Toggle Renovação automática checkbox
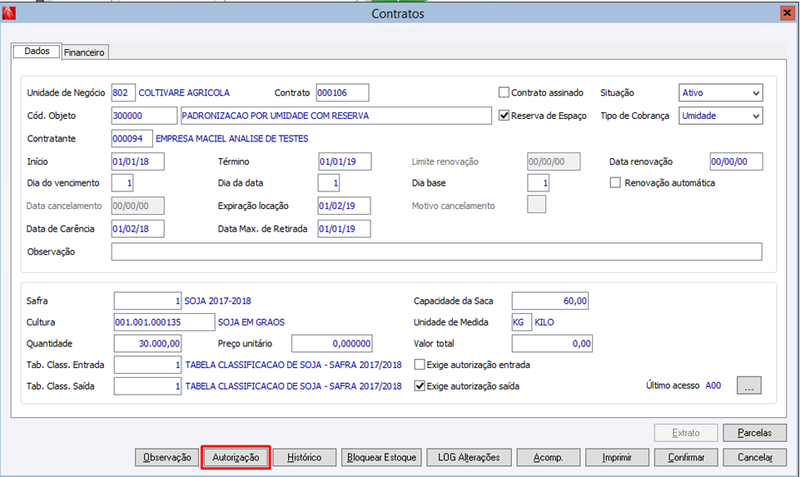This screenshot has height=477, width=800. [x=615, y=183]
